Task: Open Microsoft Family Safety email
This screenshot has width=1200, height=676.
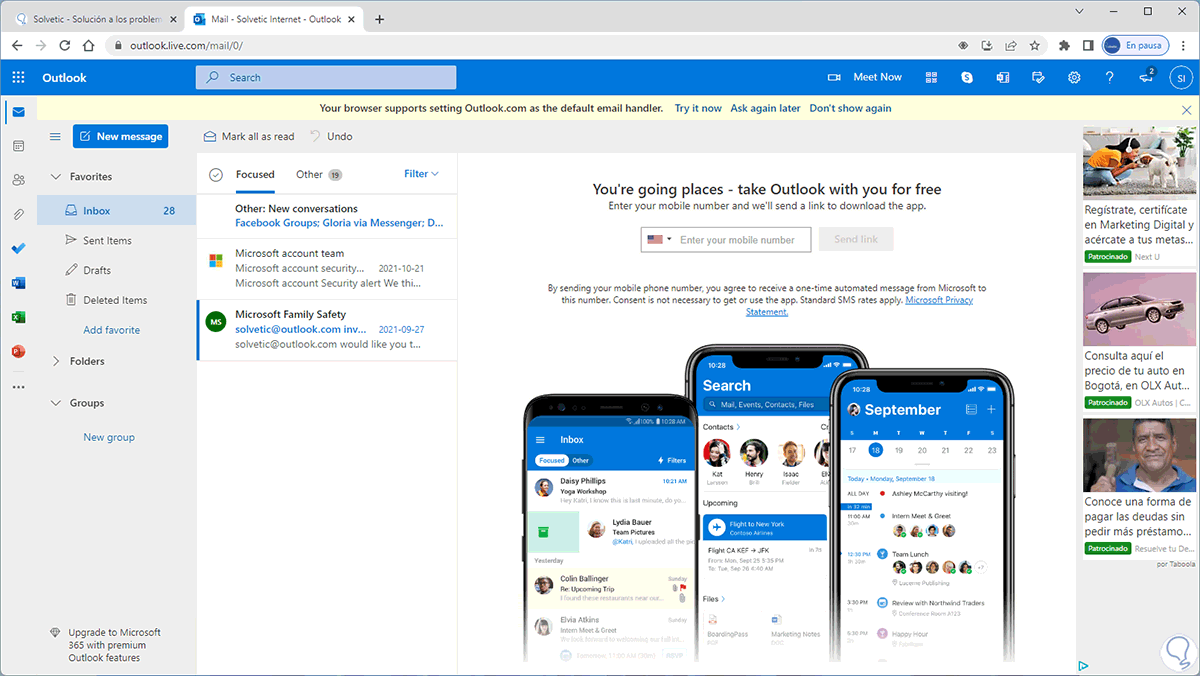Action: click(x=327, y=330)
